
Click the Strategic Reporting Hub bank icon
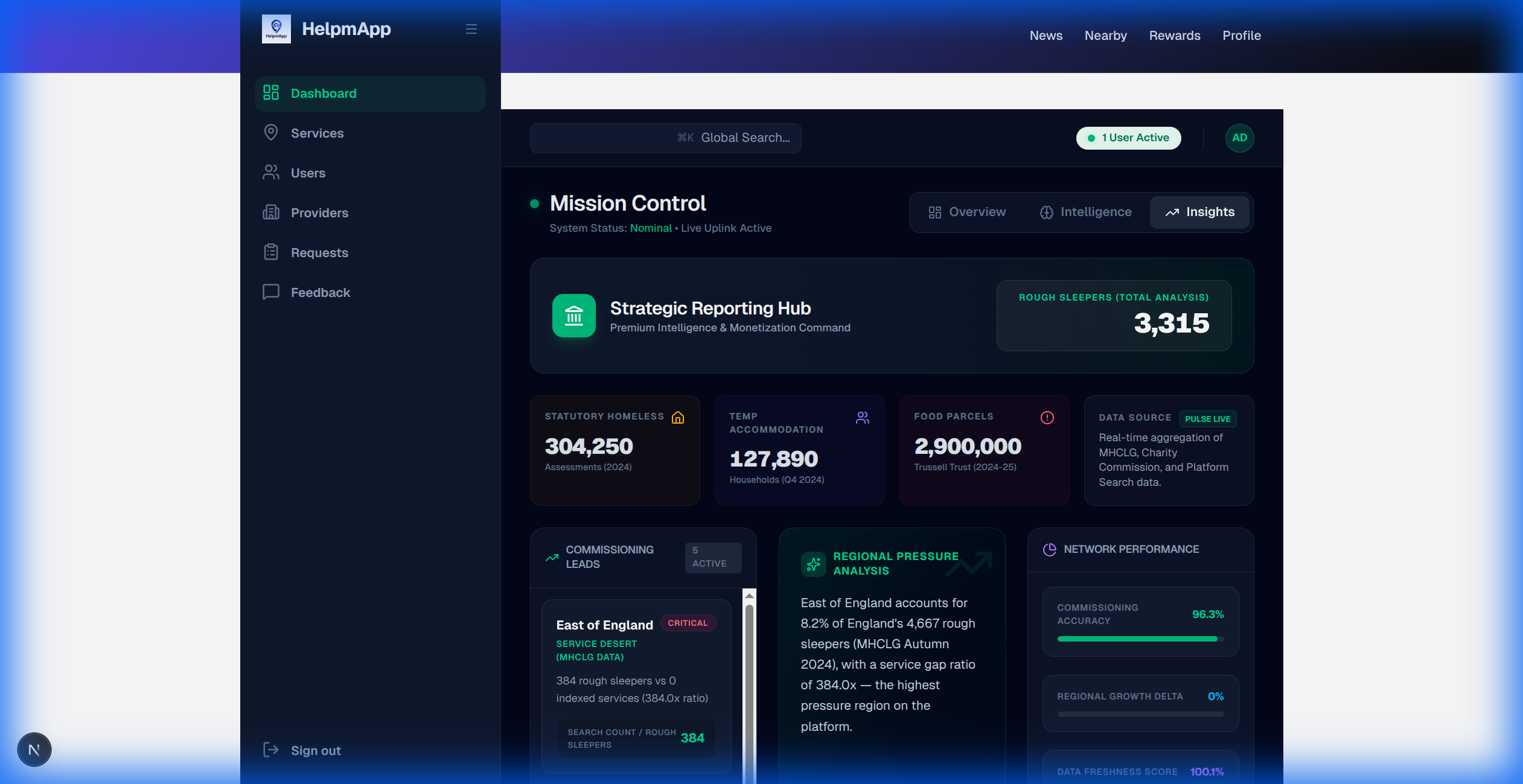point(573,316)
